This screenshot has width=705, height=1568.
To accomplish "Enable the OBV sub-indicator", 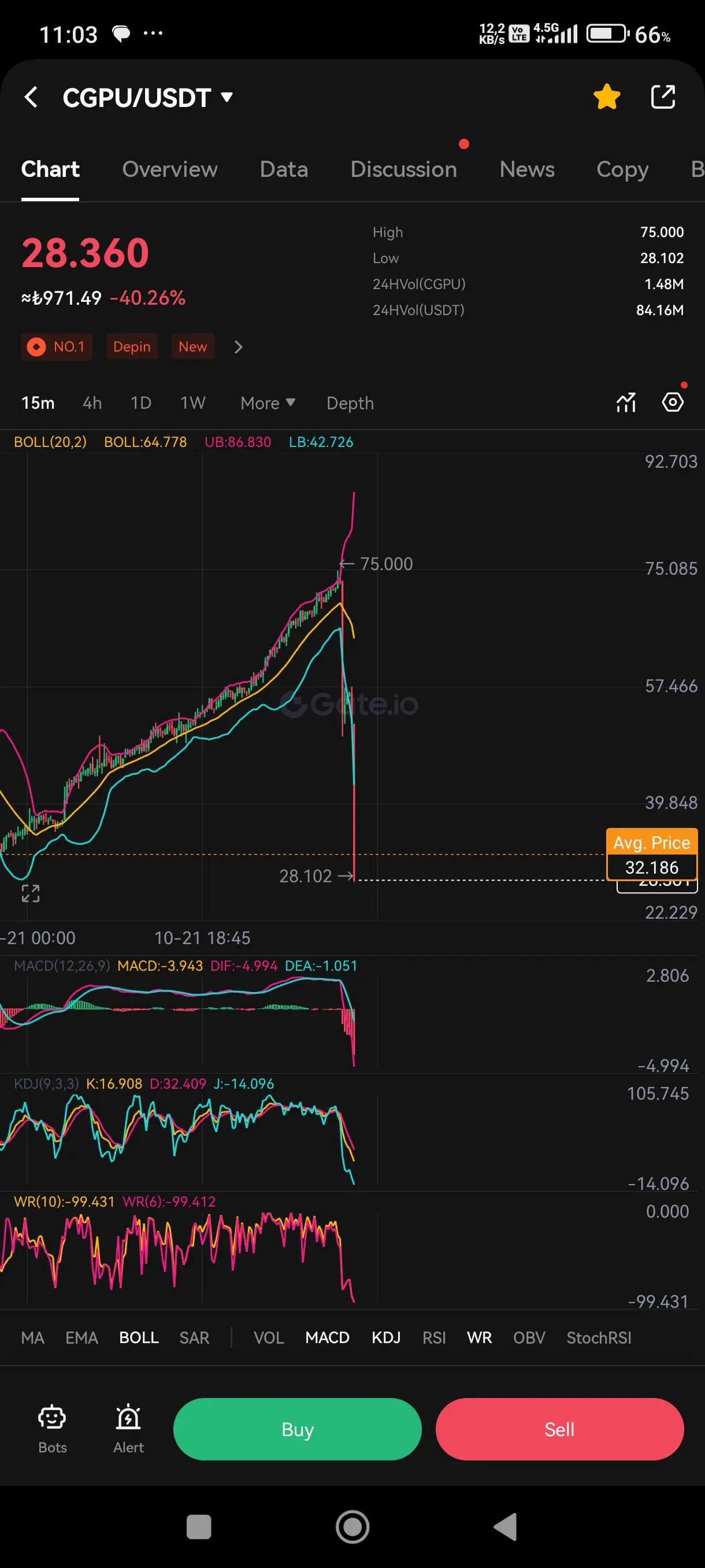I will pos(529,1337).
